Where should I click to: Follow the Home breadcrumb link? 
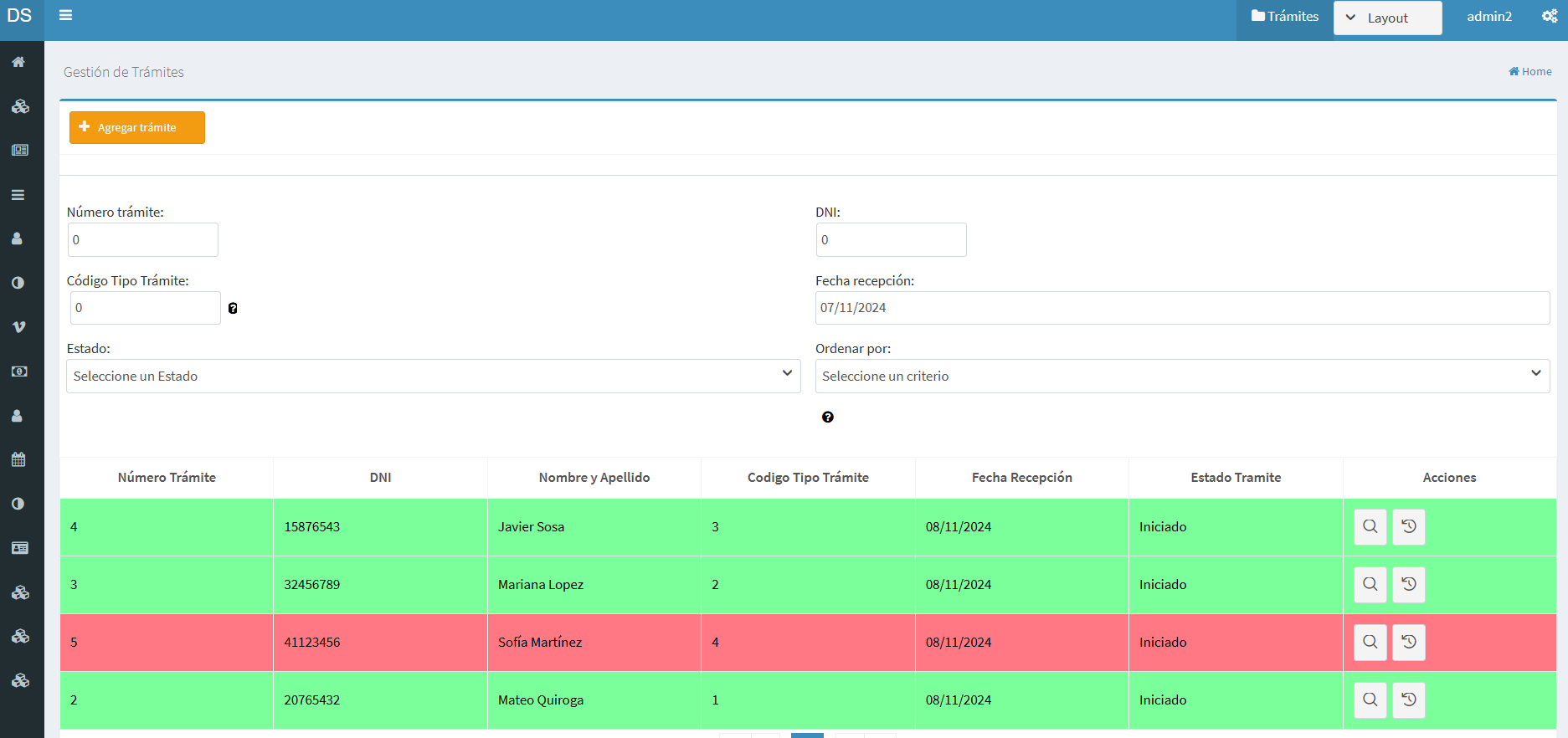(x=1529, y=72)
